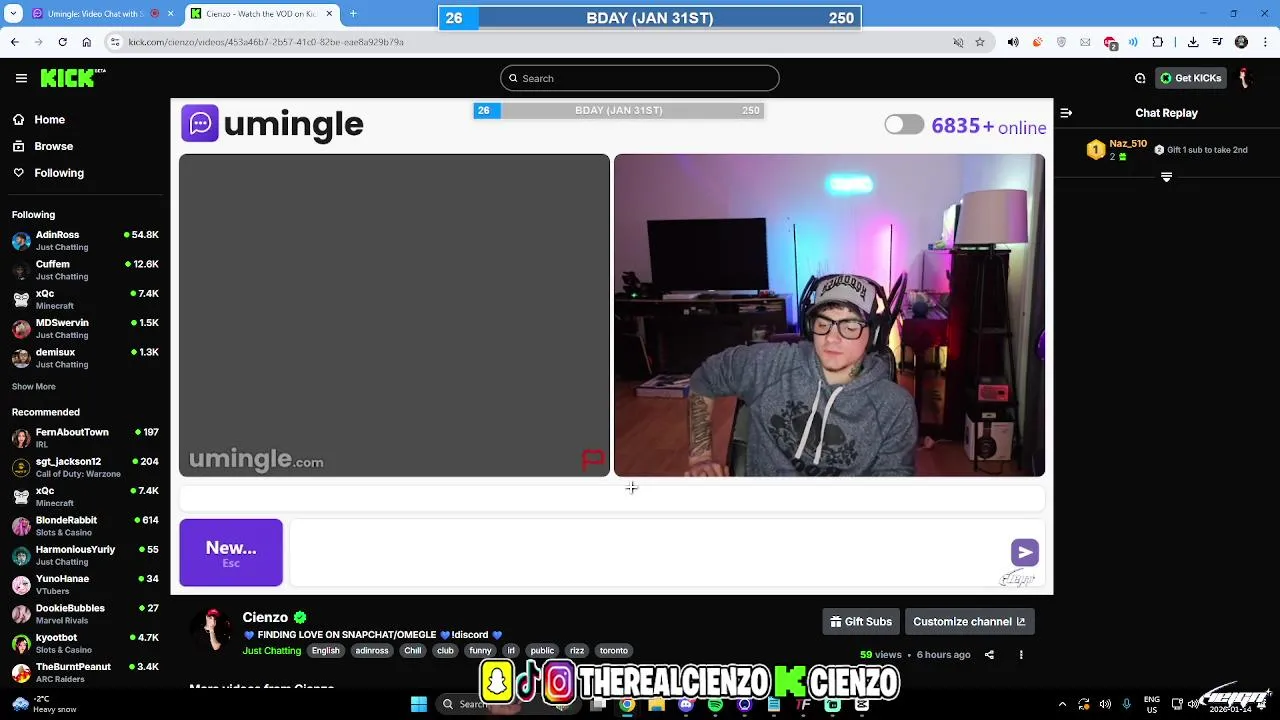Select the toronto tag
Image resolution: width=1280 pixels, height=720 pixels.
pos(614,651)
